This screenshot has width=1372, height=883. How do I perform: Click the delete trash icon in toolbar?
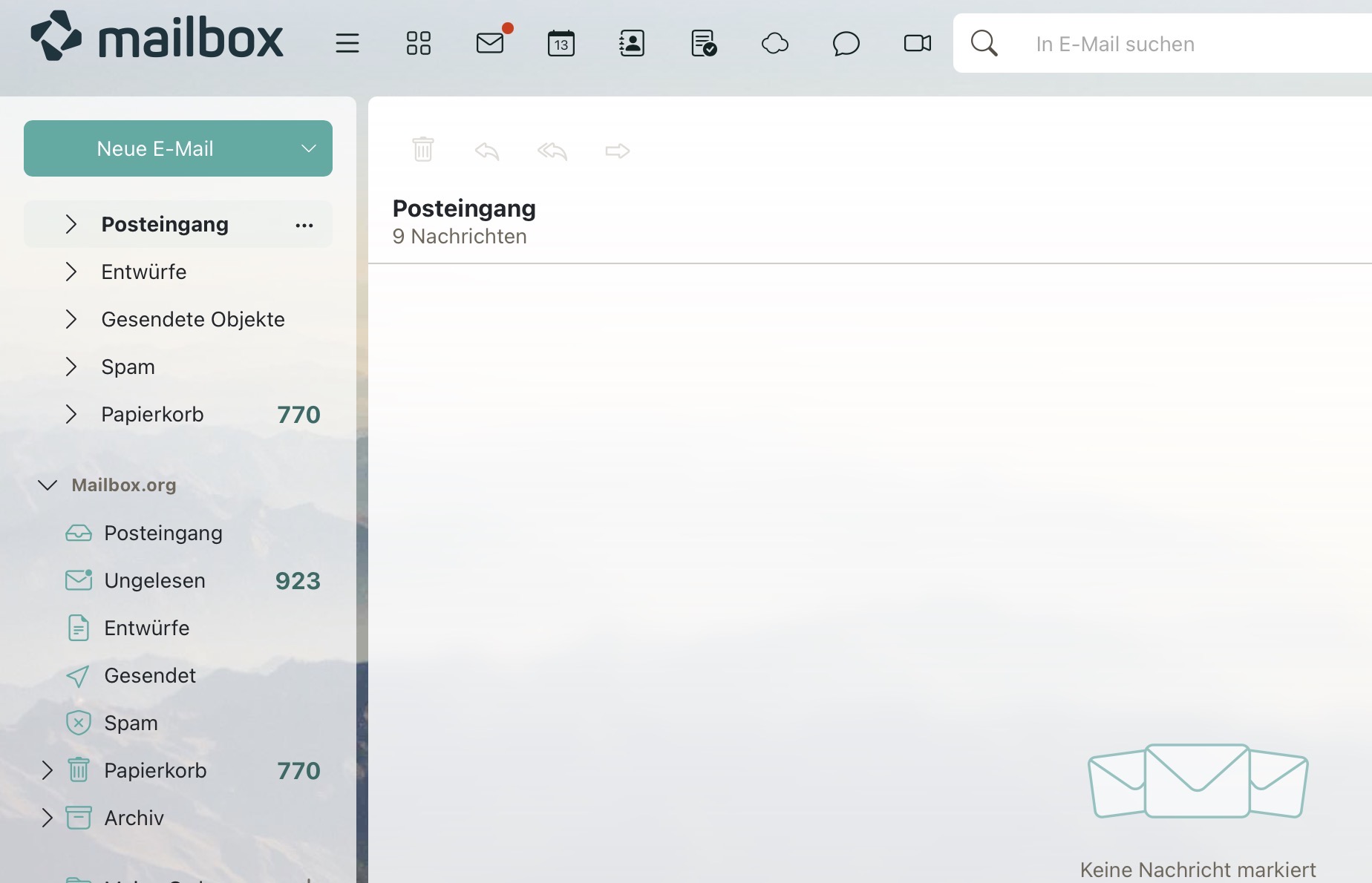click(423, 150)
